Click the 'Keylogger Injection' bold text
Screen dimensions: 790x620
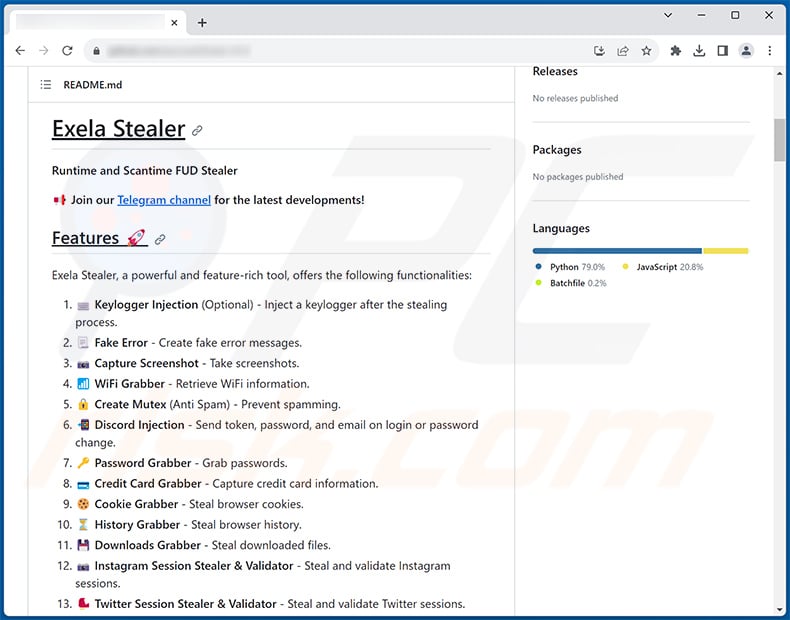(x=146, y=305)
